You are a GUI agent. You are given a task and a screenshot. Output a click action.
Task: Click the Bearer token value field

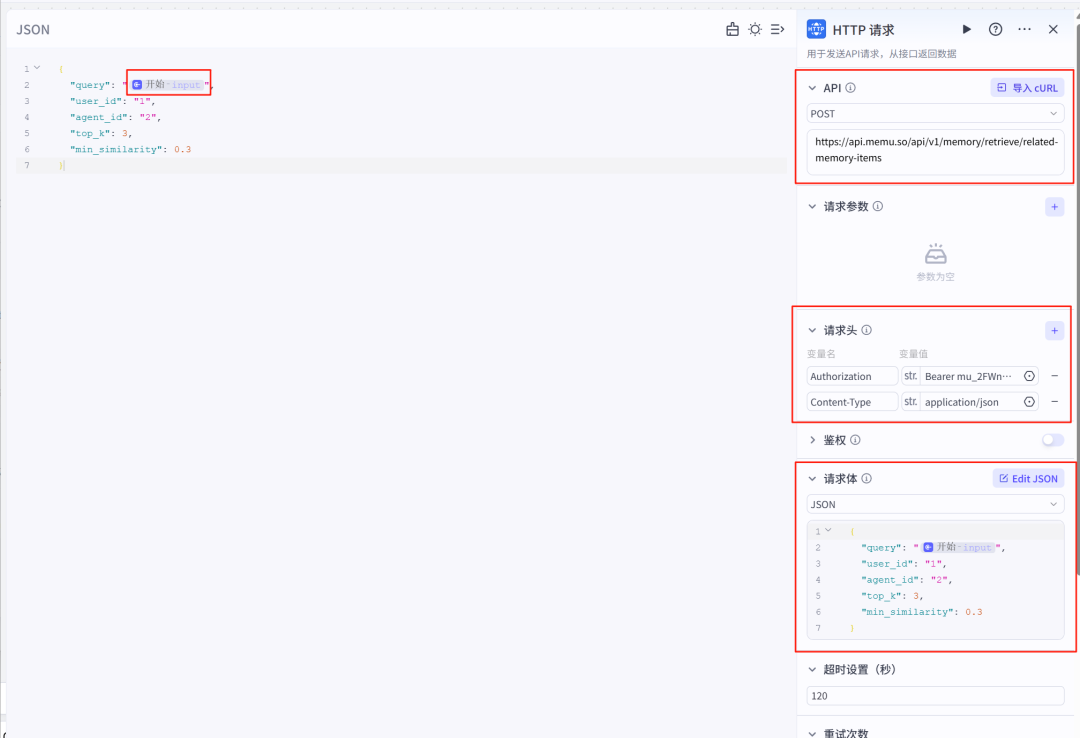pos(970,376)
